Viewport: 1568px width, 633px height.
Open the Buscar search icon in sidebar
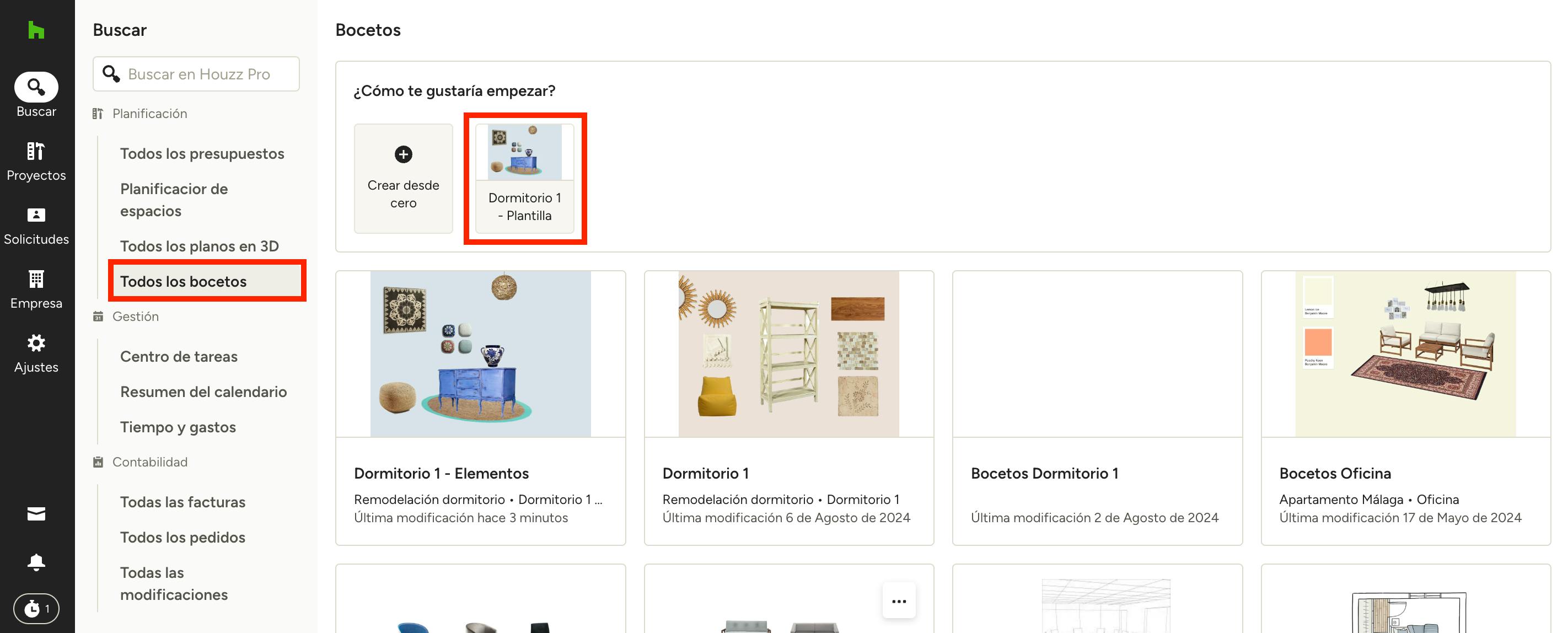pos(36,88)
